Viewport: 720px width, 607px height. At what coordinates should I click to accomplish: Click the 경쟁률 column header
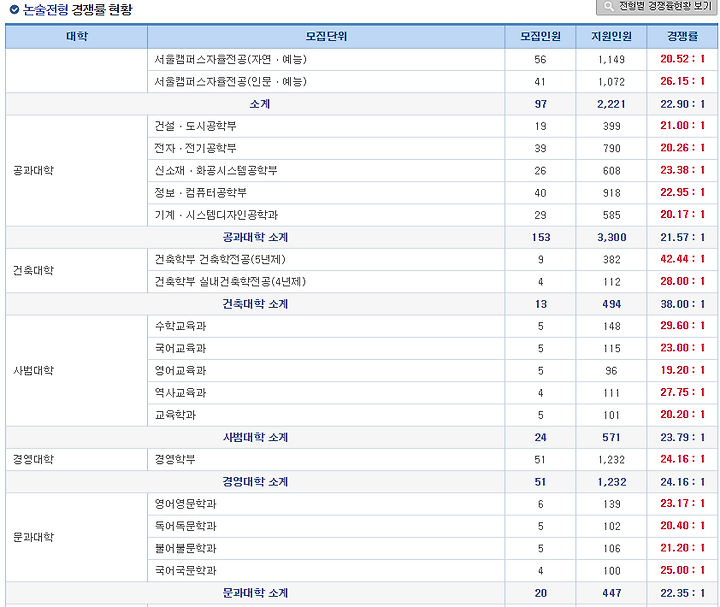coord(682,36)
